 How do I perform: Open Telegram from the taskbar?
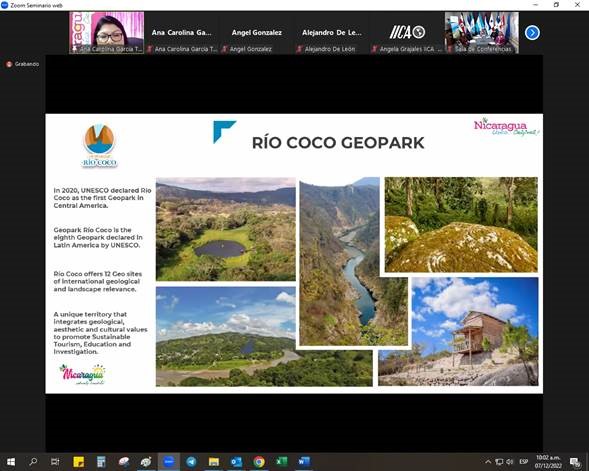click(191, 462)
